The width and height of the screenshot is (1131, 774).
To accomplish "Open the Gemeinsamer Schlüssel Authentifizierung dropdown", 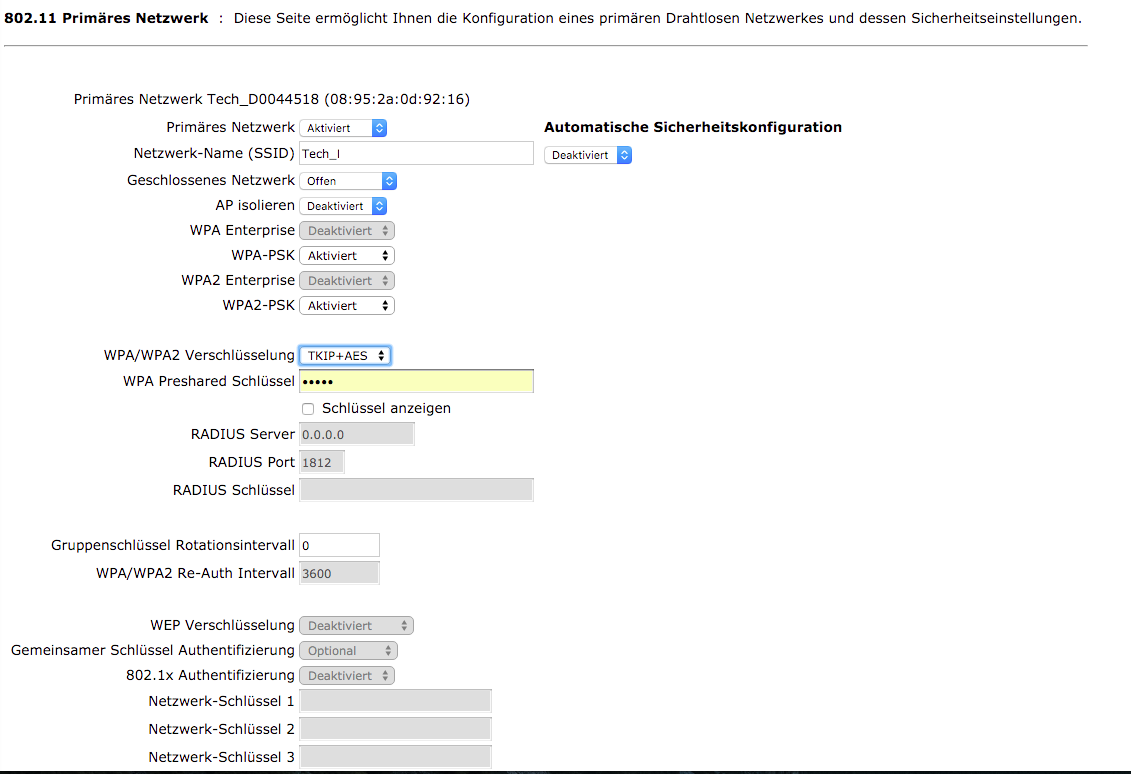I will point(348,651).
